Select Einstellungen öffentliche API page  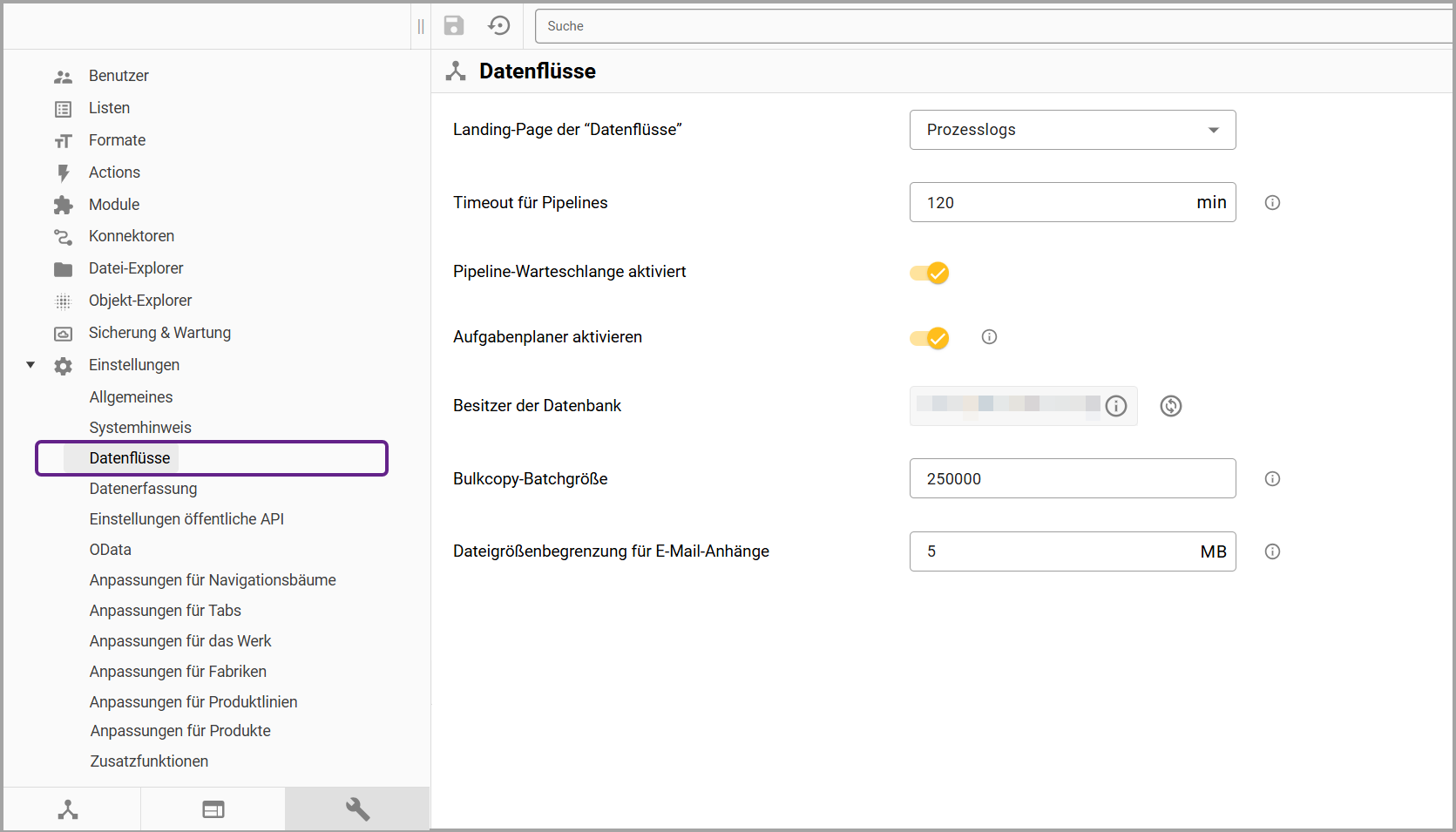[186, 519]
